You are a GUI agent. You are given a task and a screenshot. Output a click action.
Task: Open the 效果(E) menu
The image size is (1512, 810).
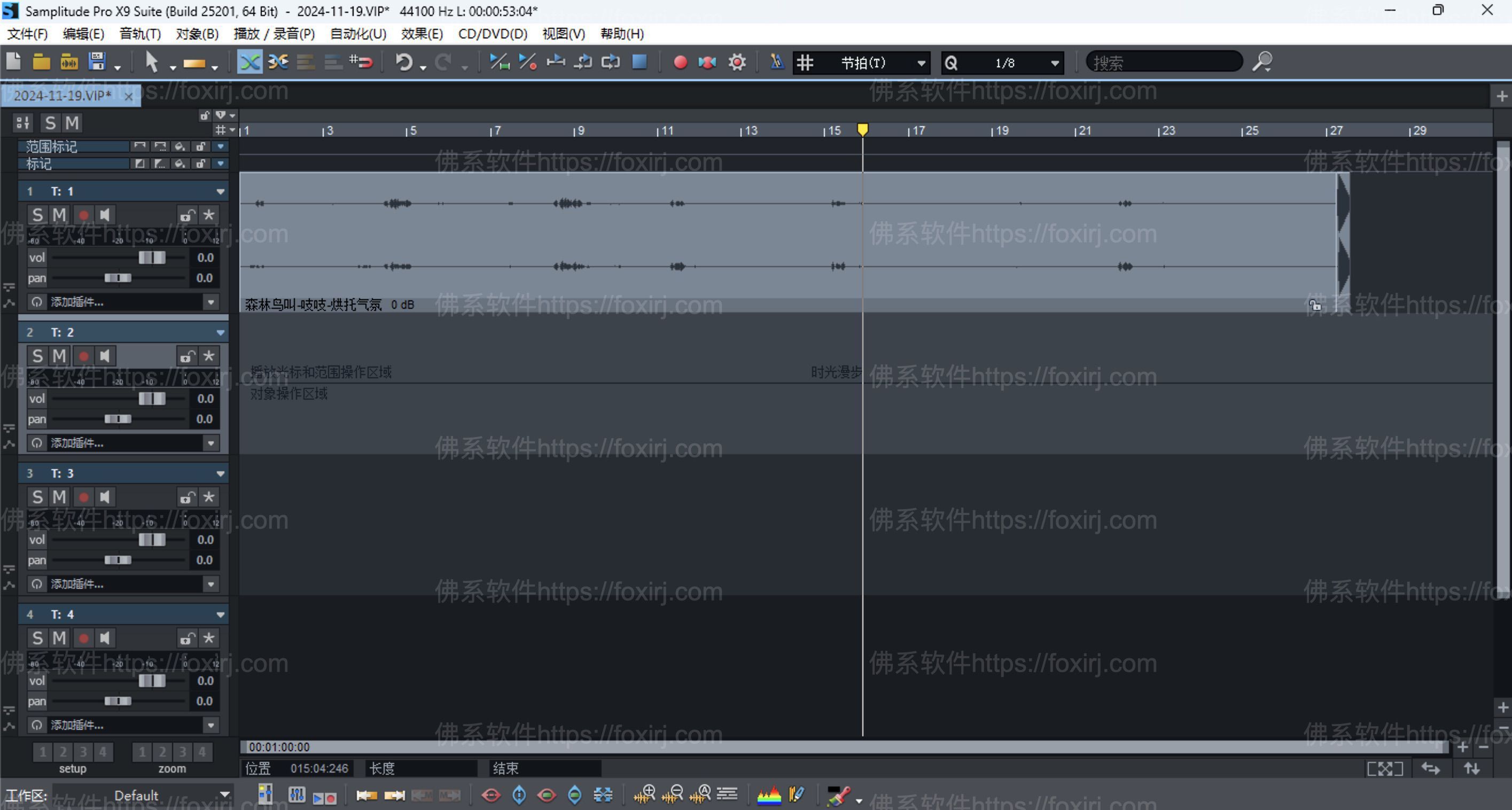coord(422,34)
